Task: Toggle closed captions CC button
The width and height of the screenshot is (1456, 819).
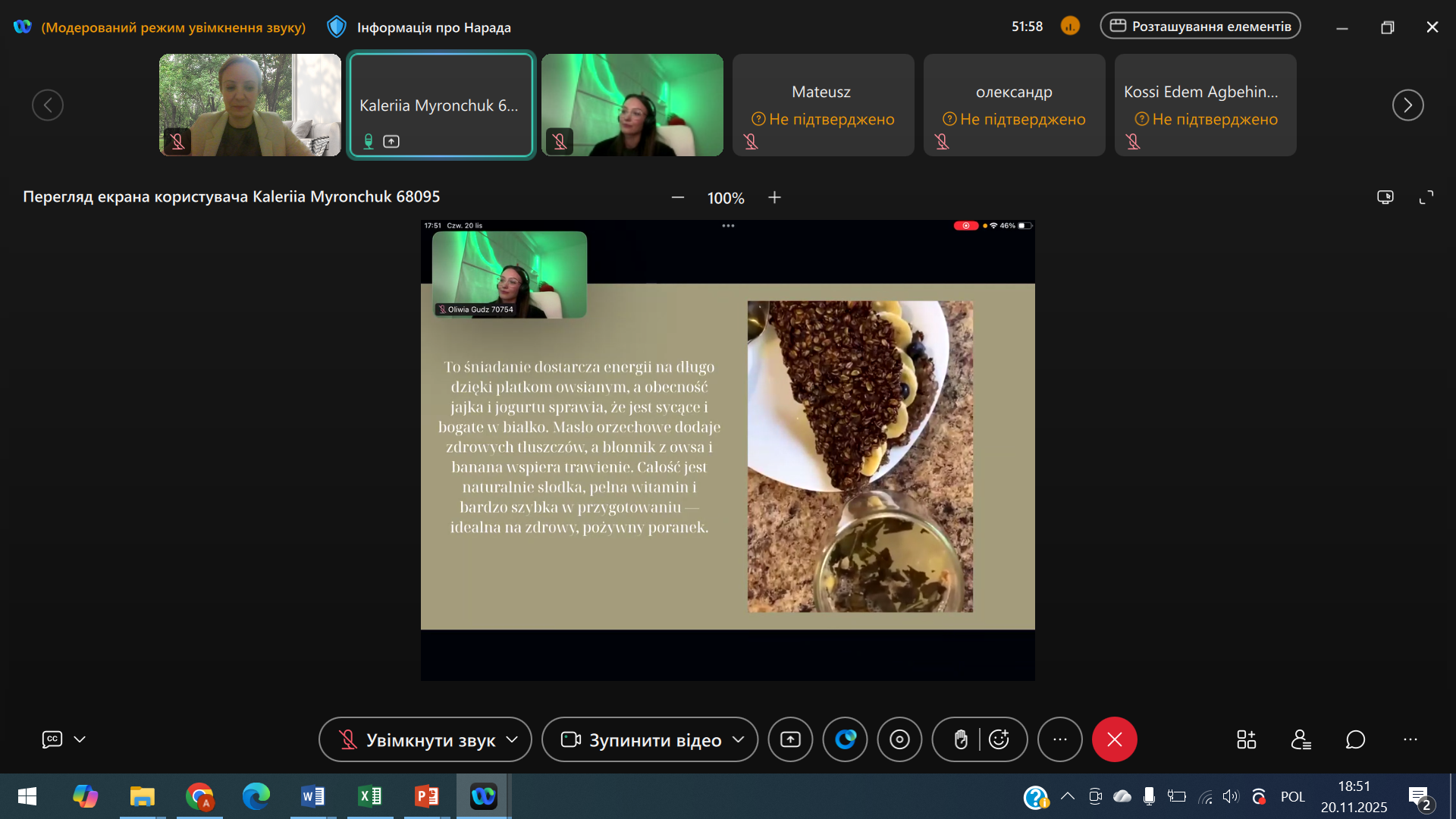Action: tap(52, 739)
